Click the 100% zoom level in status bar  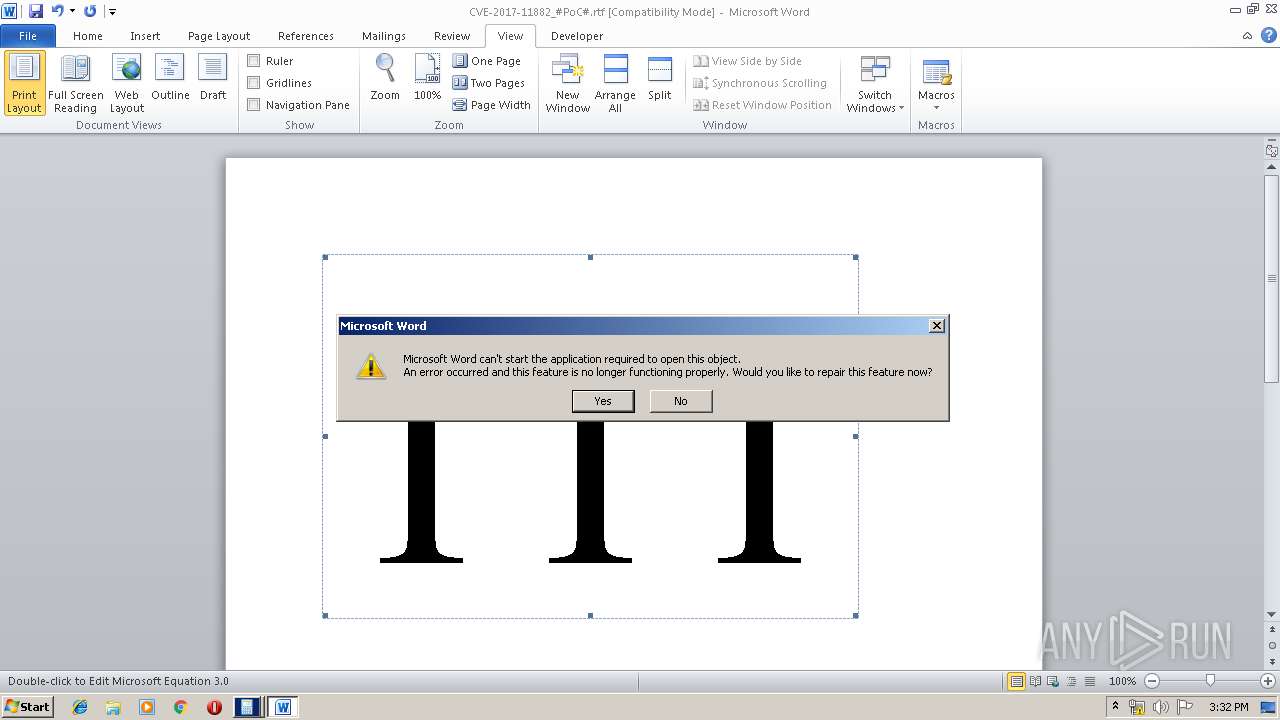(x=1123, y=681)
